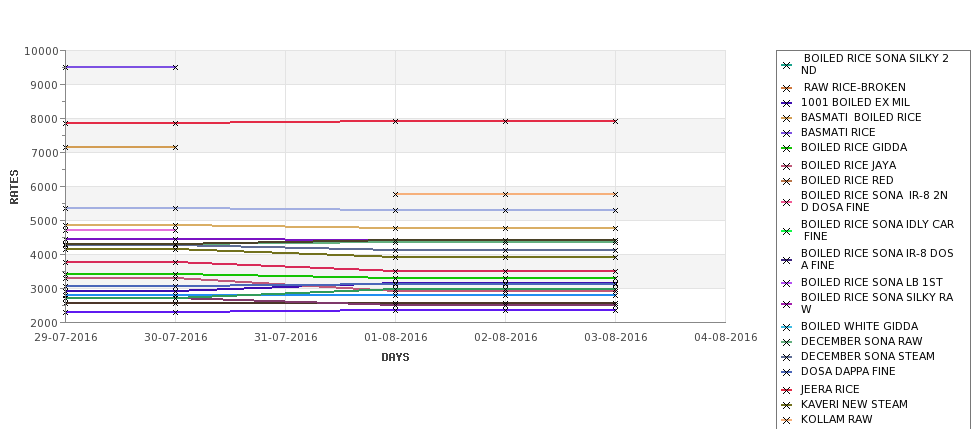Screen dimensions: 975x429
Task: Click BOILED RICE SONA IR-8 DOSA FINE label
Action: (877, 259)
